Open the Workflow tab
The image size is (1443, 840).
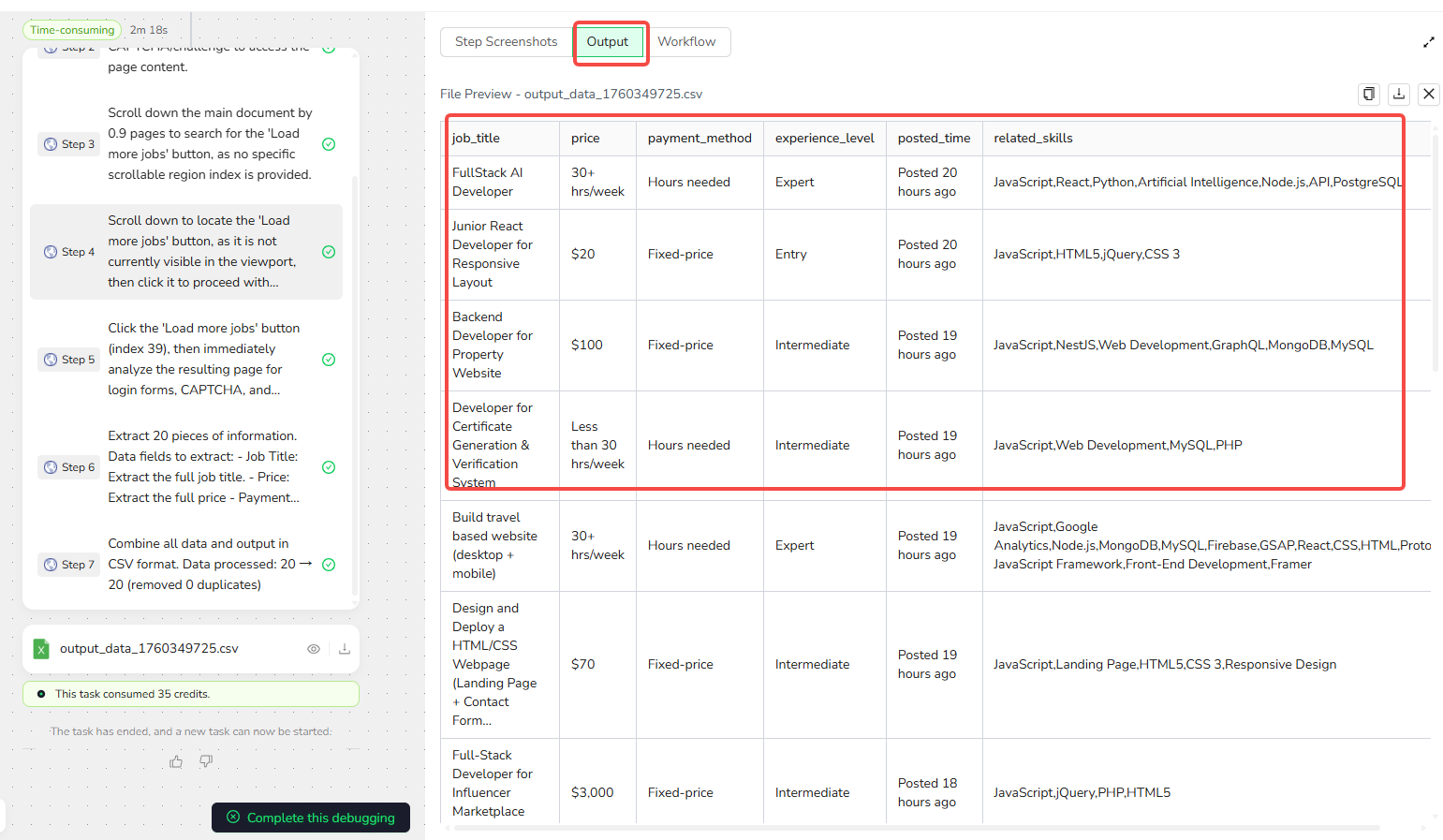[686, 42]
